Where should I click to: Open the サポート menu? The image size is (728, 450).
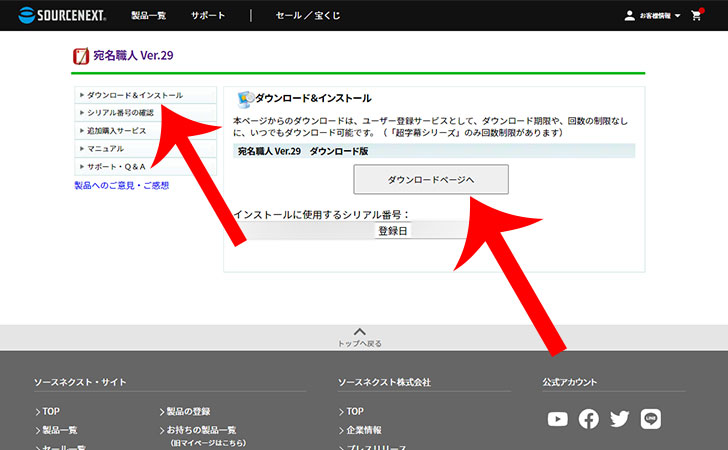point(208,15)
